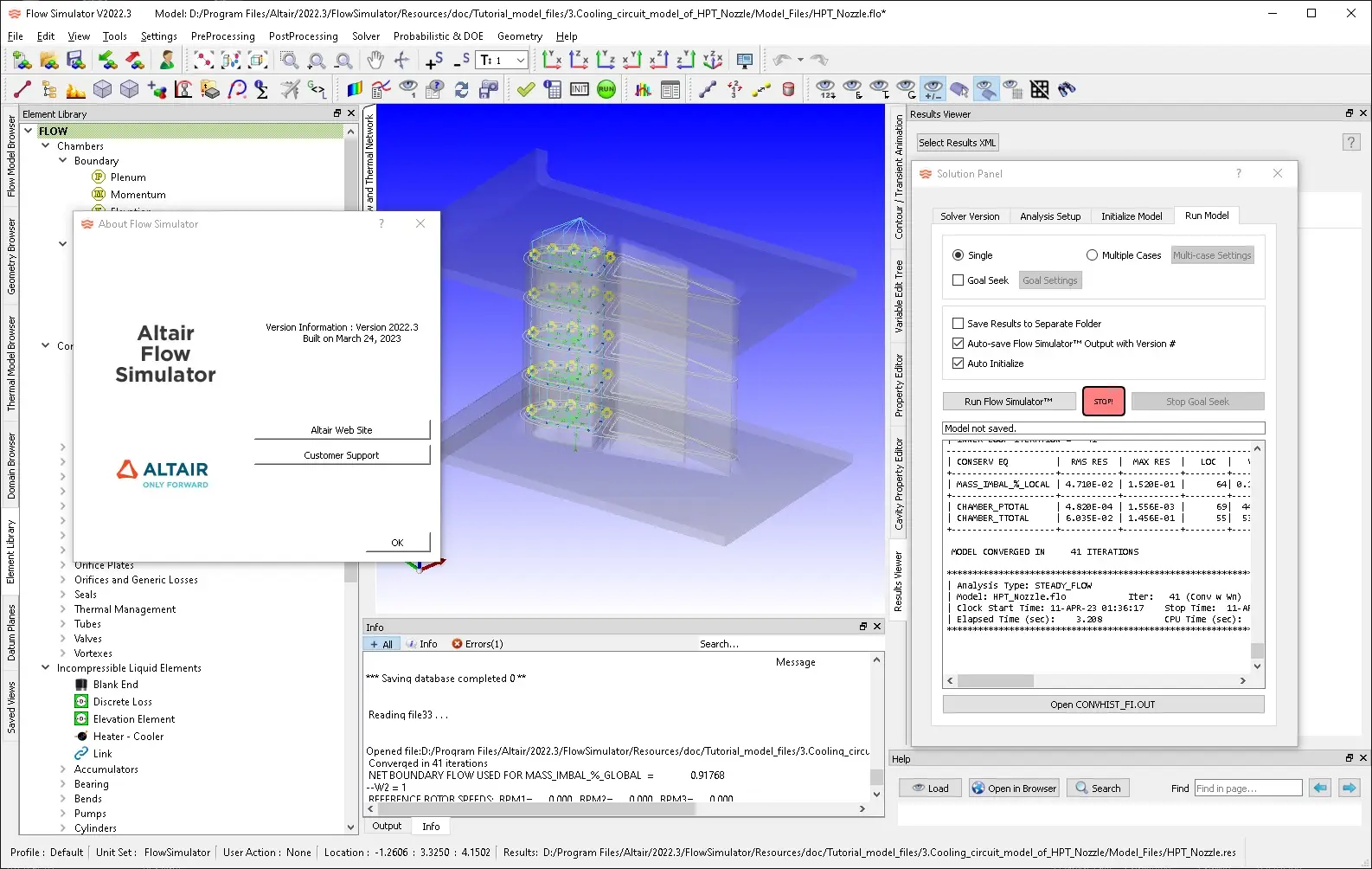The width and height of the screenshot is (1372, 869).
Task: Activate the pan hand tool
Action: tap(375, 60)
